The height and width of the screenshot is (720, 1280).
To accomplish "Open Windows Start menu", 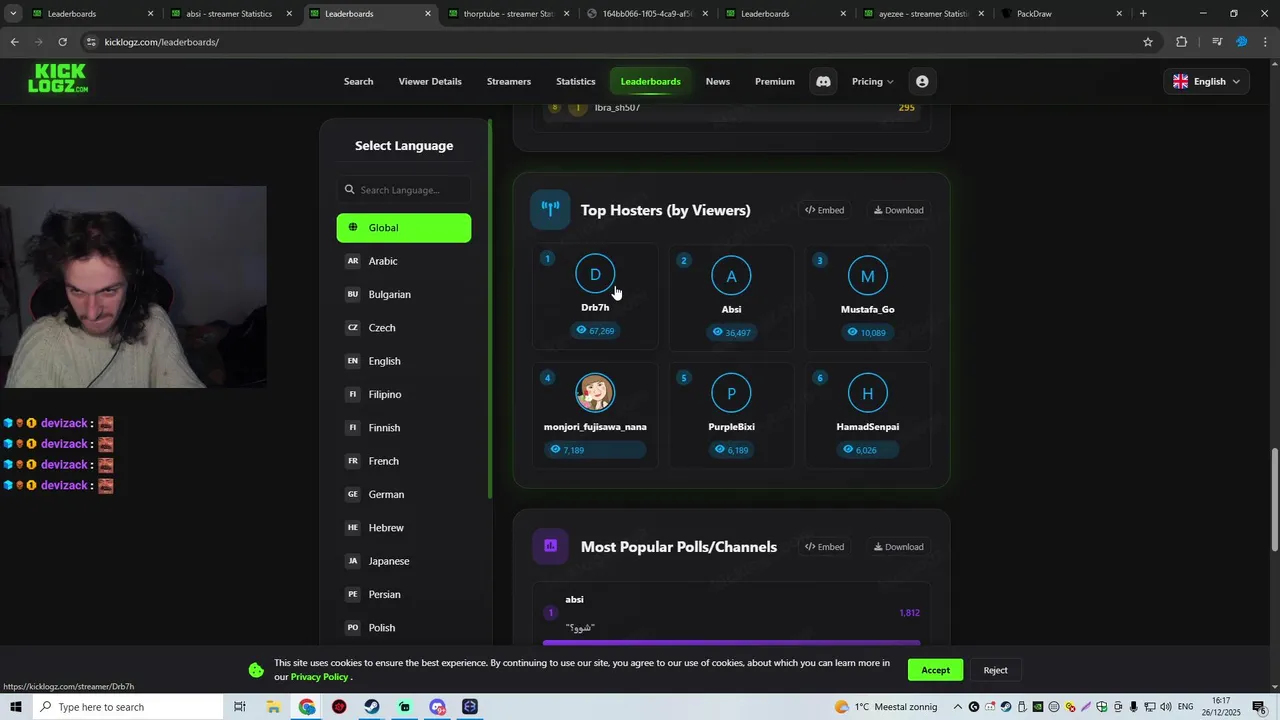I will pos(16,707).
